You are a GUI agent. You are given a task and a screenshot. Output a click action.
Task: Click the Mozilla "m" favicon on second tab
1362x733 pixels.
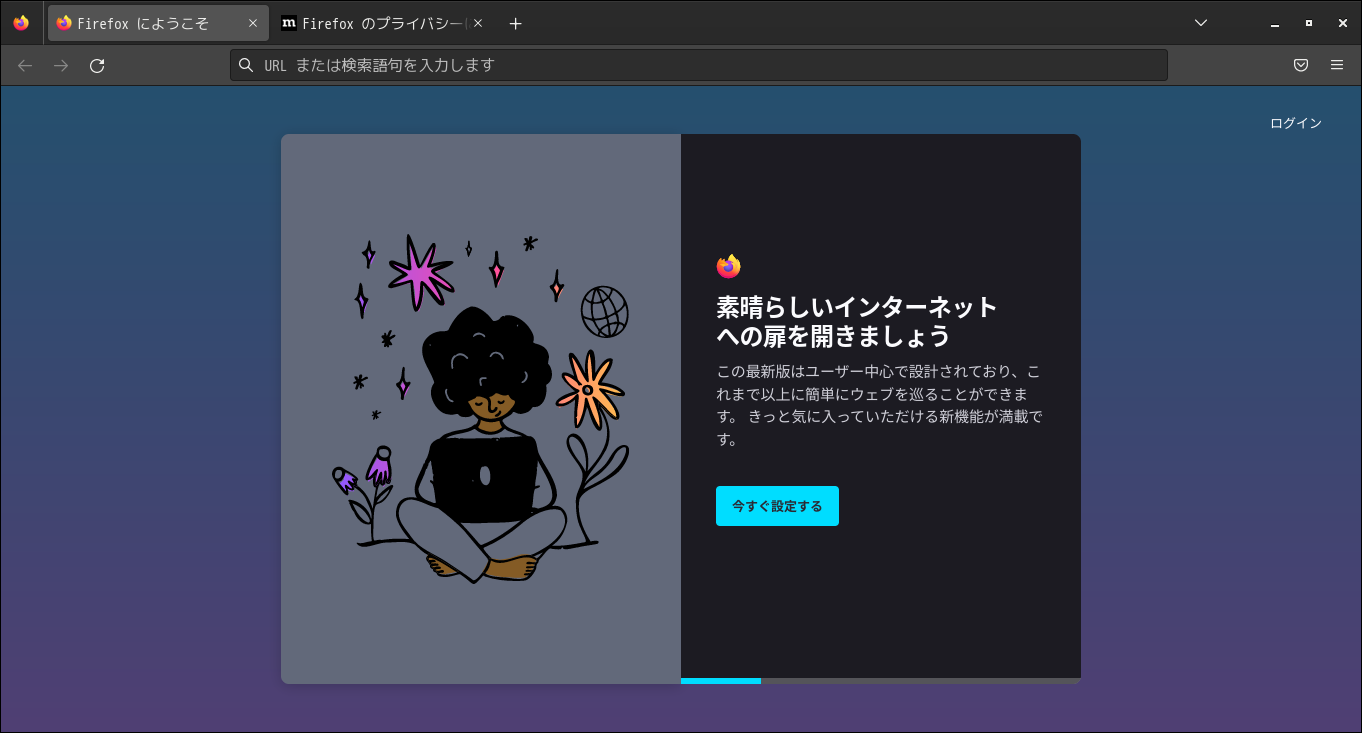coord(289,23)
